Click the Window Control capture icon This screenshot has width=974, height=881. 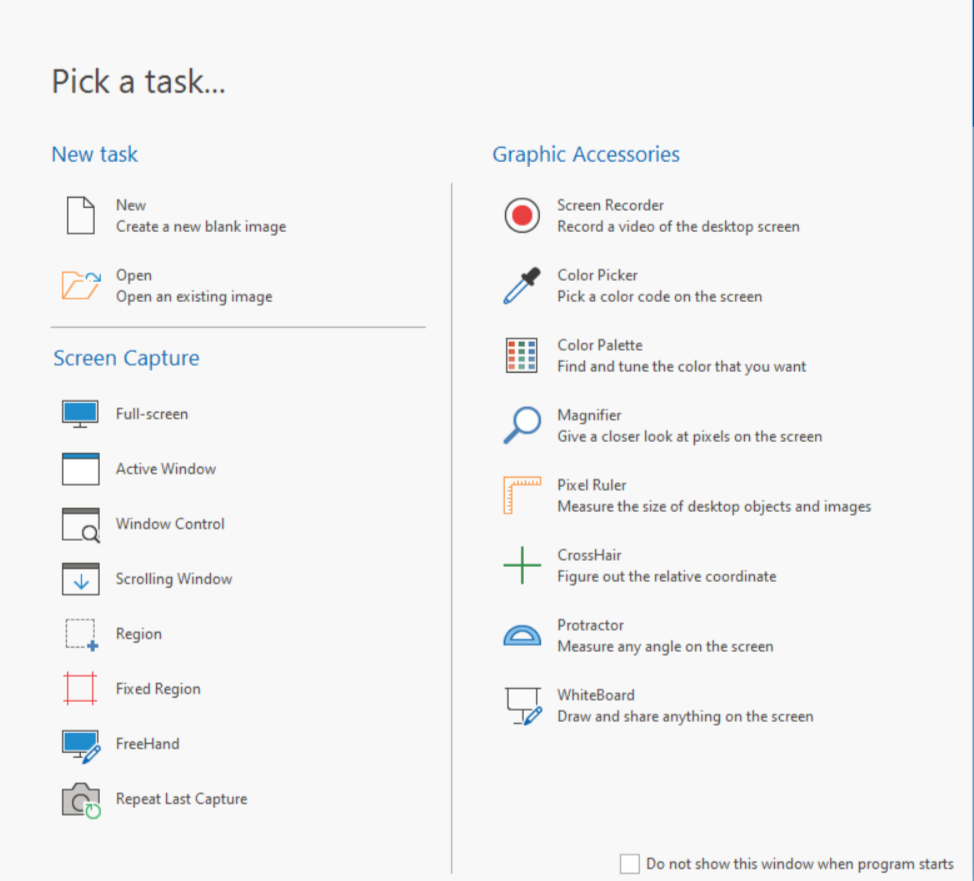tap(81, 524)
